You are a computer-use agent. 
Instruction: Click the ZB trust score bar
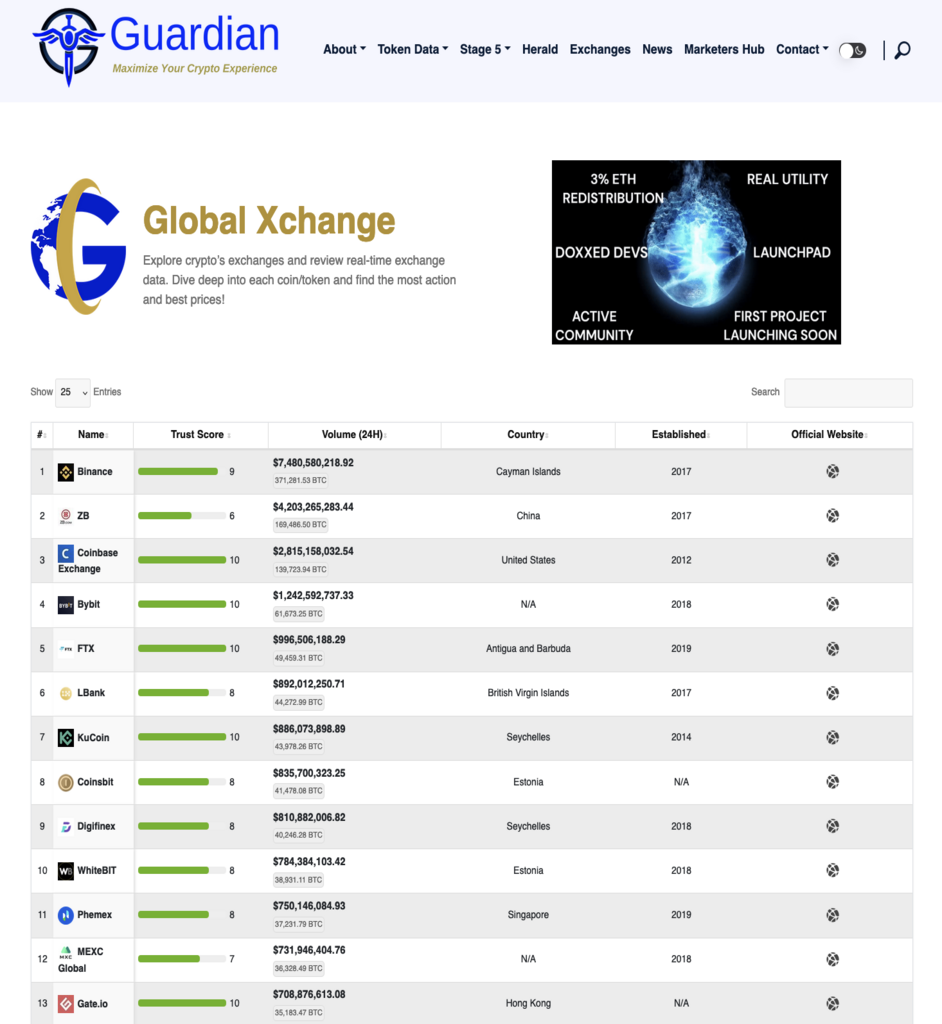(x=181, y=516)
